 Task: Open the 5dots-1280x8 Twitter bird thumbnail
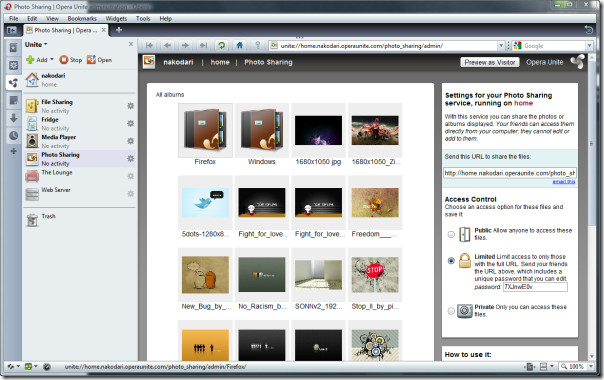205,203
